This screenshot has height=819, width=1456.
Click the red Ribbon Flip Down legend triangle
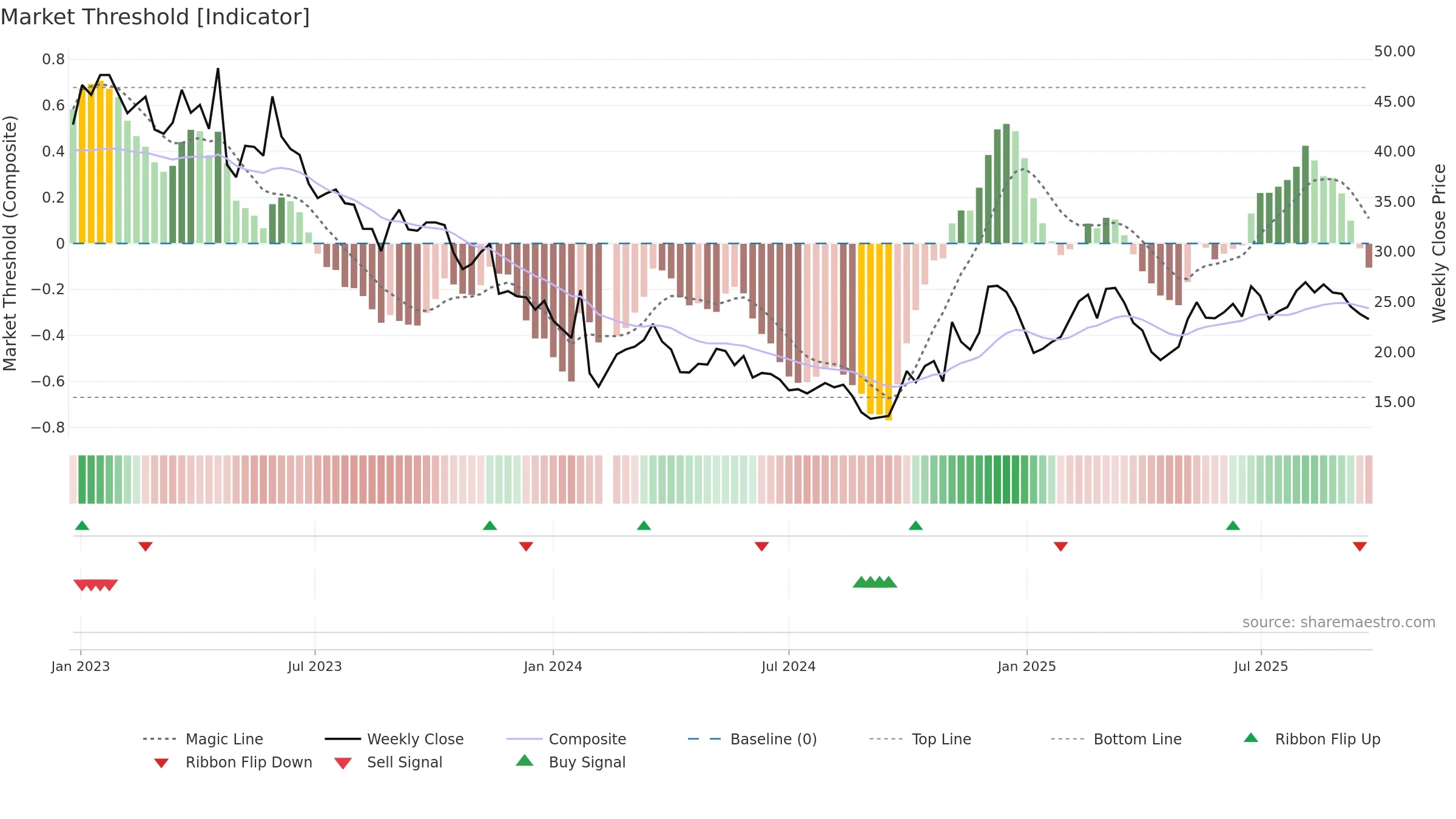(161, 763)
